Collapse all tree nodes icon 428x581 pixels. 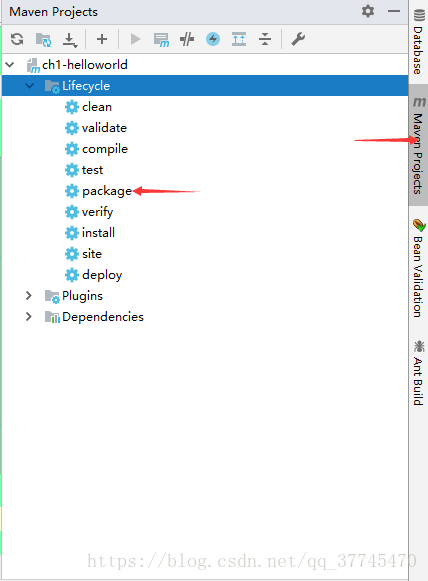tap(265, 39)
